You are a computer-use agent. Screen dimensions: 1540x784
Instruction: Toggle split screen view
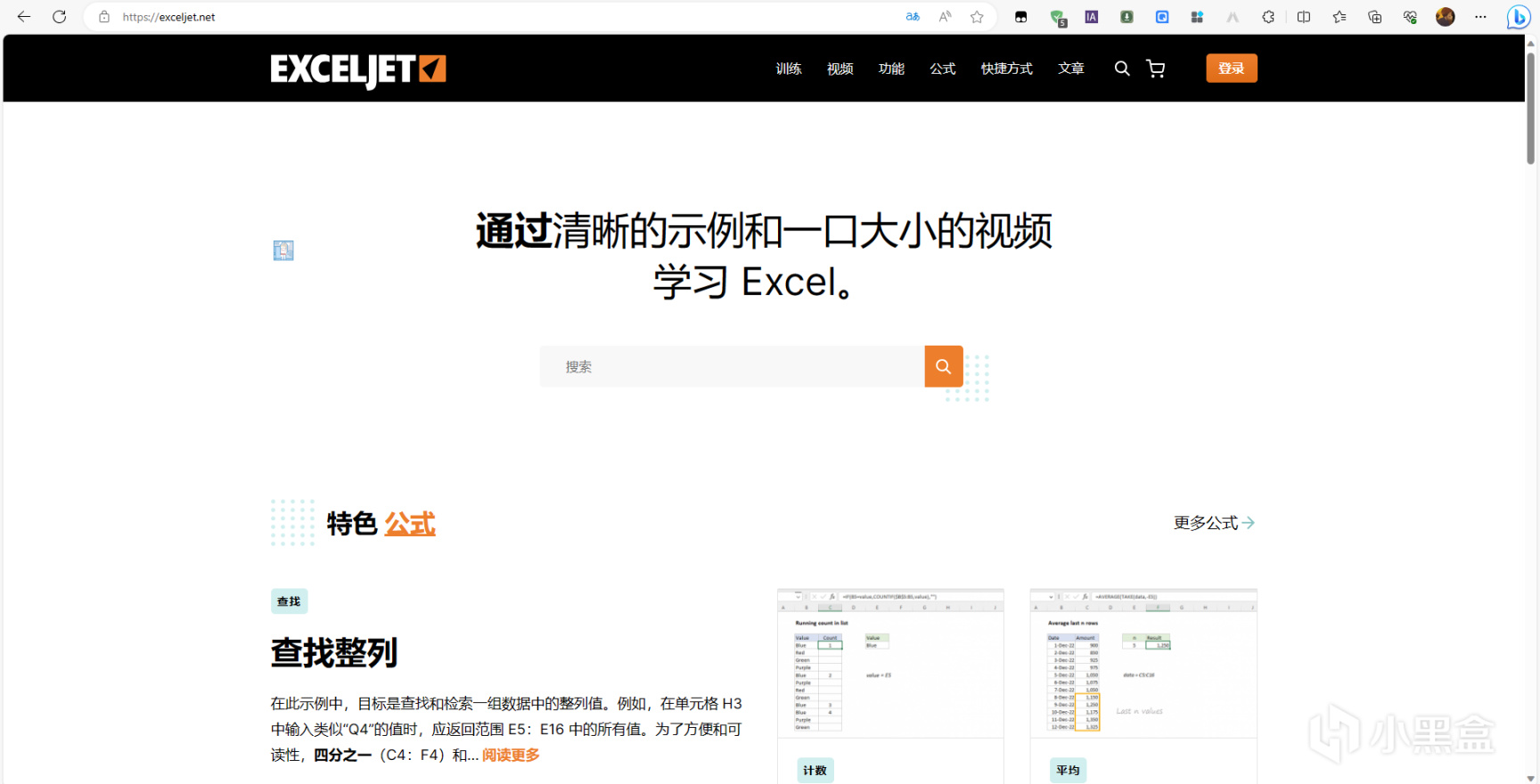[1304, 17]
